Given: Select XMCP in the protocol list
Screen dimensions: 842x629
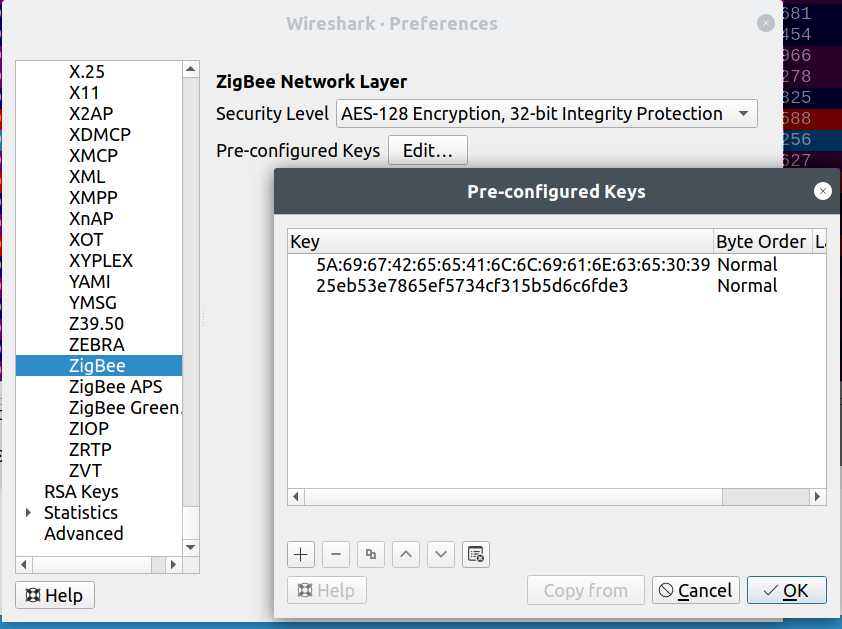Looking at the screenshot, I should pos(93,156).
